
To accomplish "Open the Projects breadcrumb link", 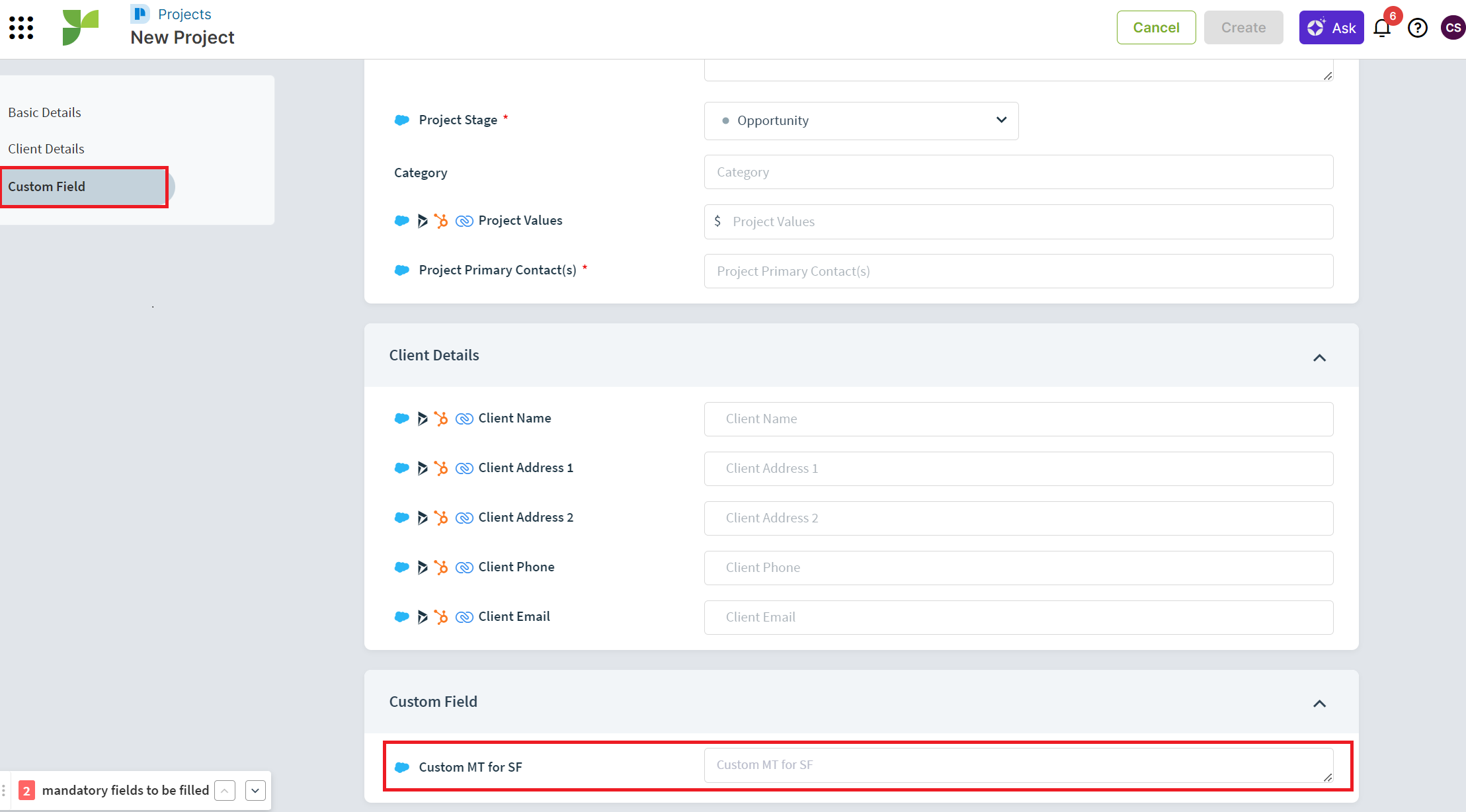I will (x=184, y=14).
